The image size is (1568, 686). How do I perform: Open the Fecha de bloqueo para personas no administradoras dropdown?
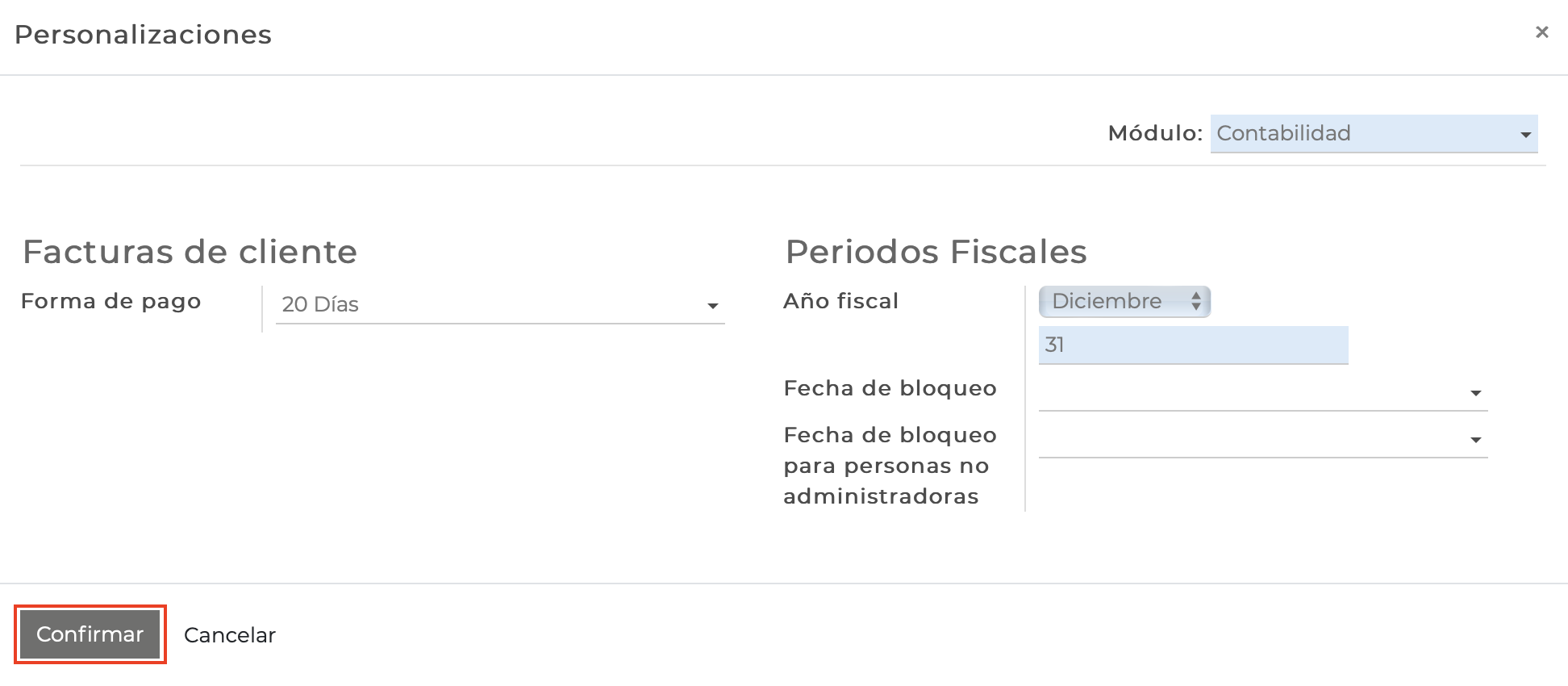point(1475,440)
